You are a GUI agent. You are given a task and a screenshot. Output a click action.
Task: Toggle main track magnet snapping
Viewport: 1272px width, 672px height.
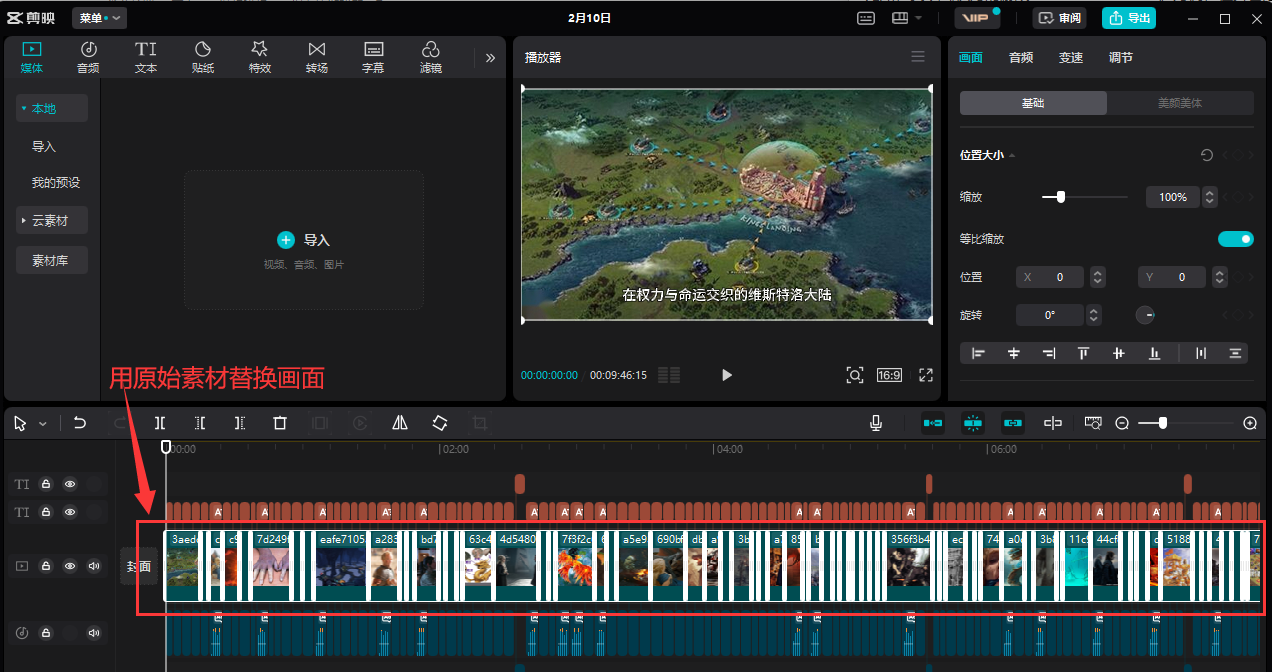[933, 424]
